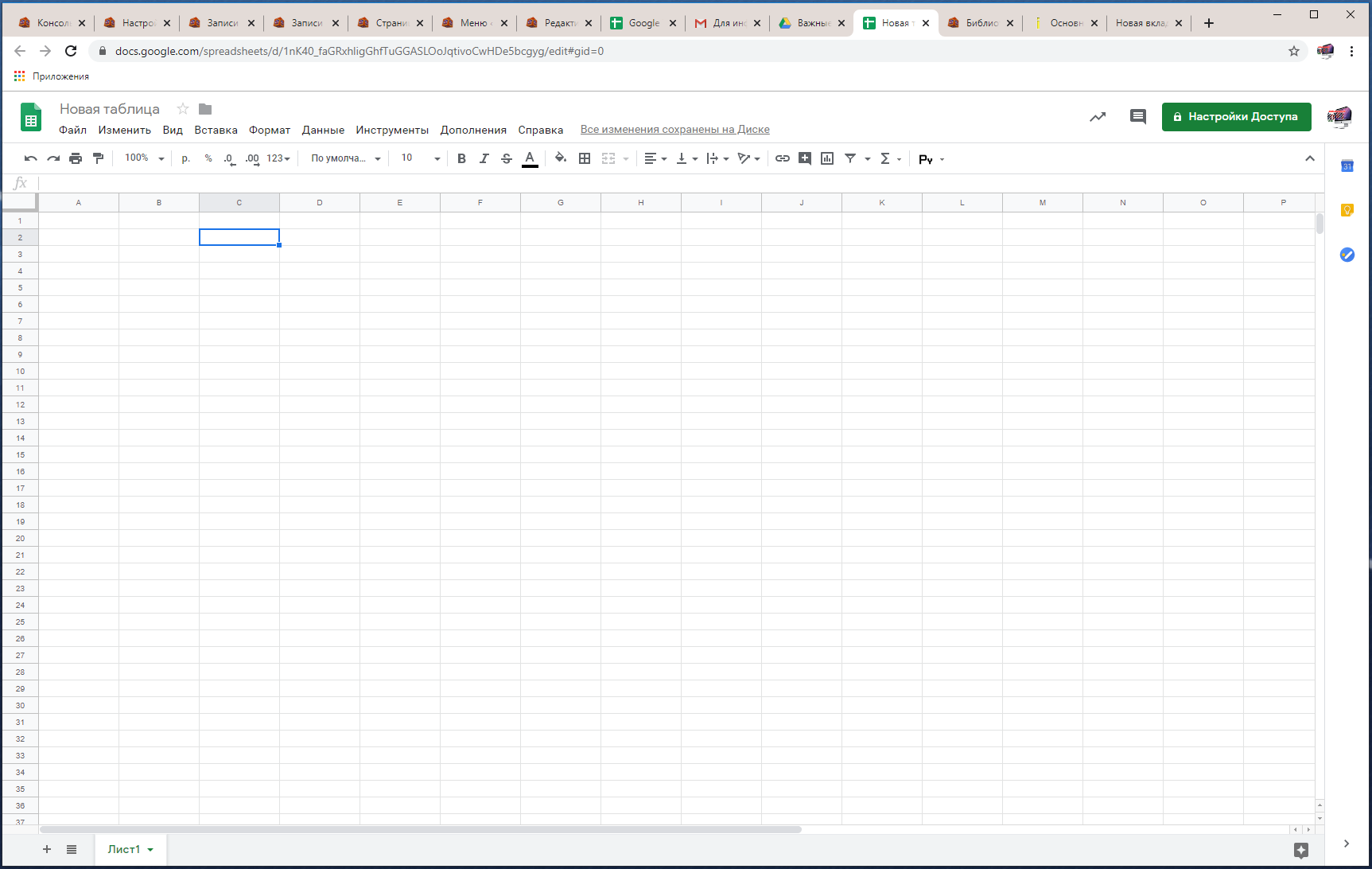The height and width of the screenshot is (869, 1372).
Task: Toggle strikethrough formatting
Action: click(507, 158)
